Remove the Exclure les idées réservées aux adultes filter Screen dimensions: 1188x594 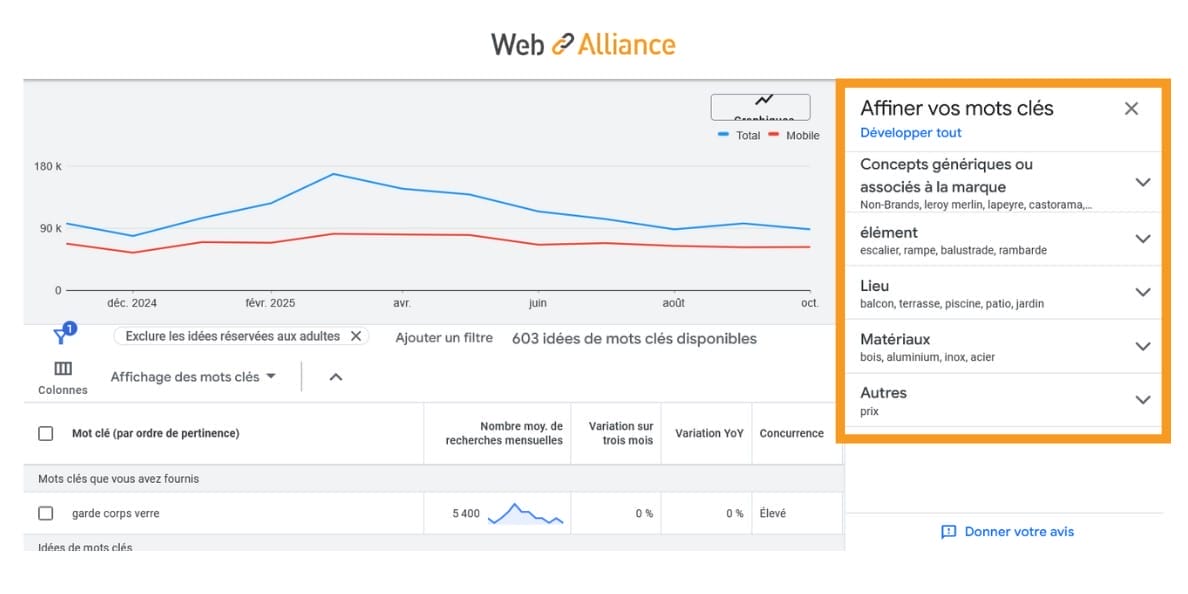(x=357, y=336)
